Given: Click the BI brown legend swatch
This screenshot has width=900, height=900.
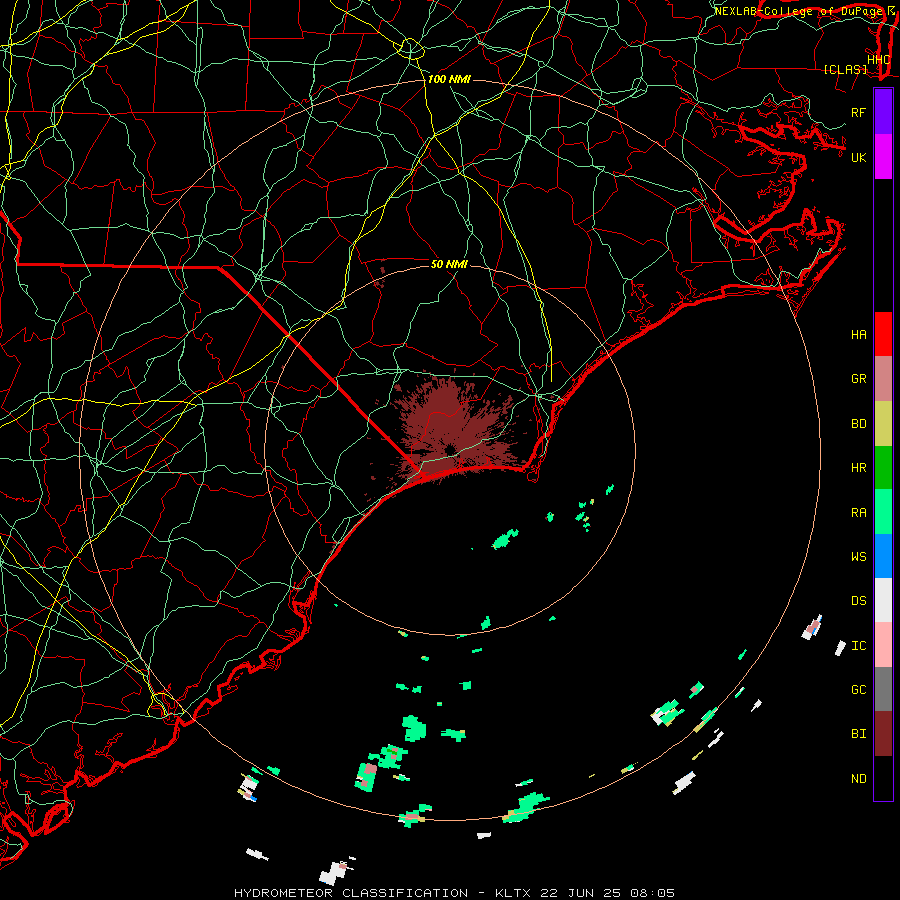Looking at the screenshot, I should click(883, 734).
